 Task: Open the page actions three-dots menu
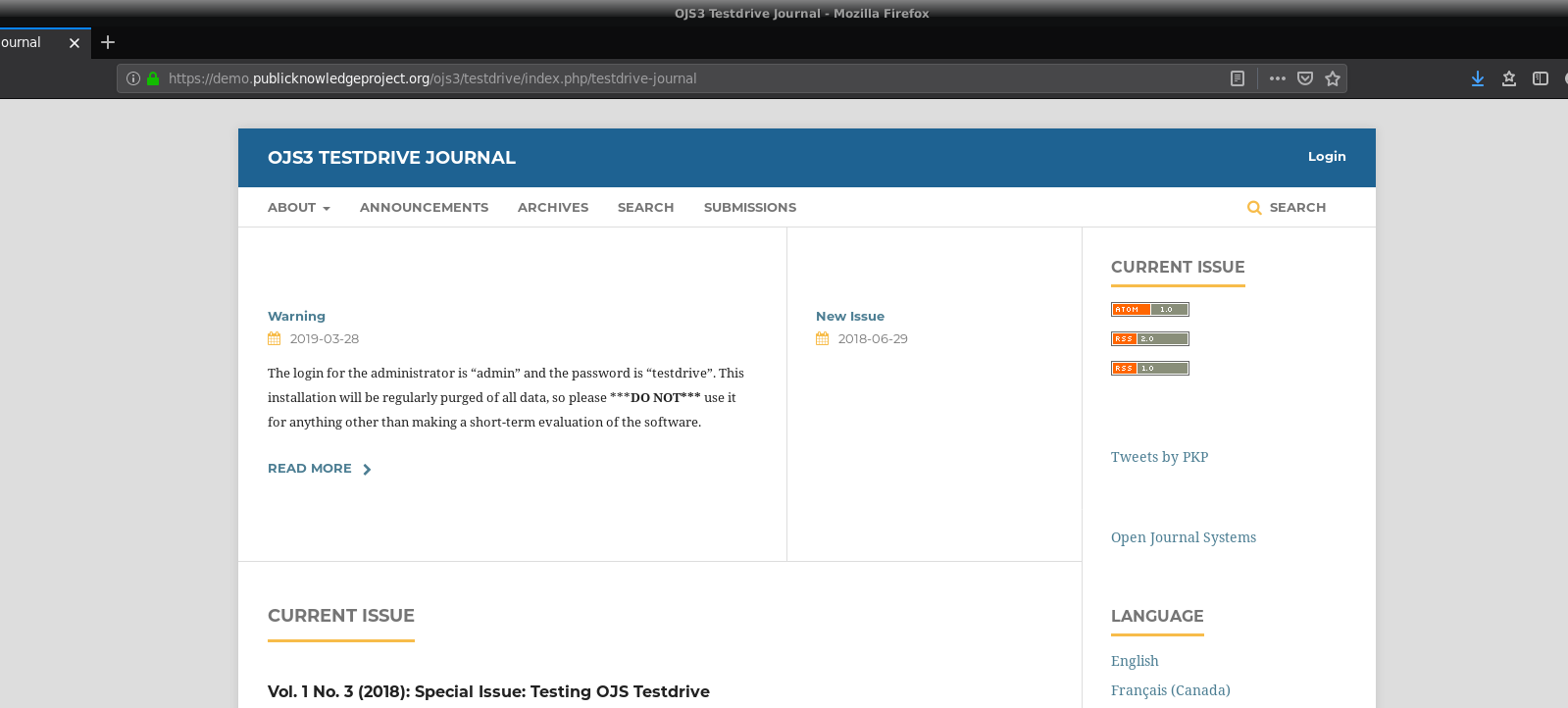tap(1277, 78)
